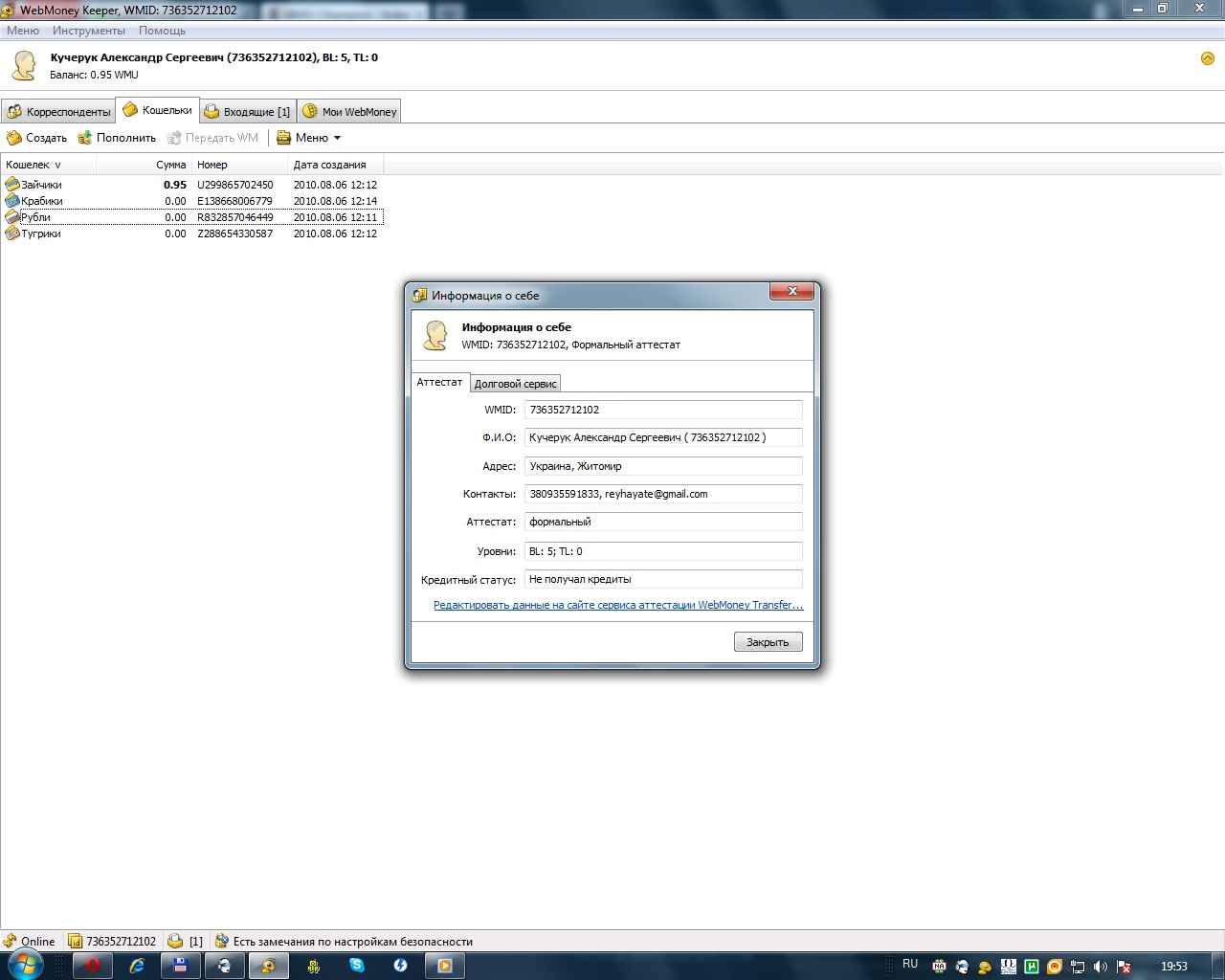Switch to WebMoney Keeper taskbar button
The image size is (1225, 980).
[268, 966]
